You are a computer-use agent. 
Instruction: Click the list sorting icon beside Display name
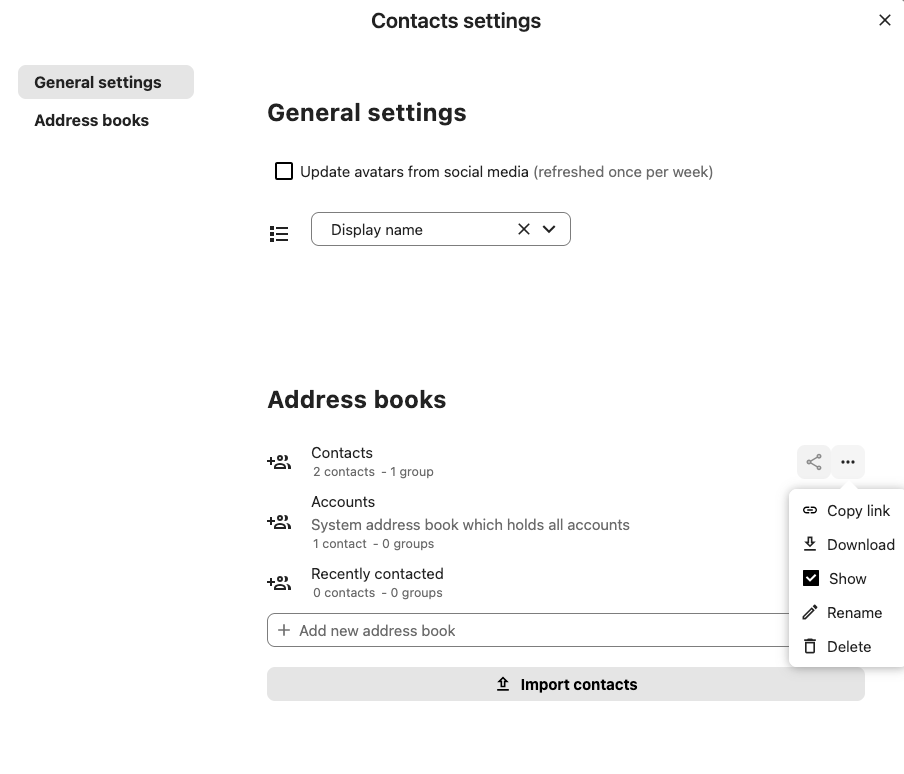coord(279,233)
